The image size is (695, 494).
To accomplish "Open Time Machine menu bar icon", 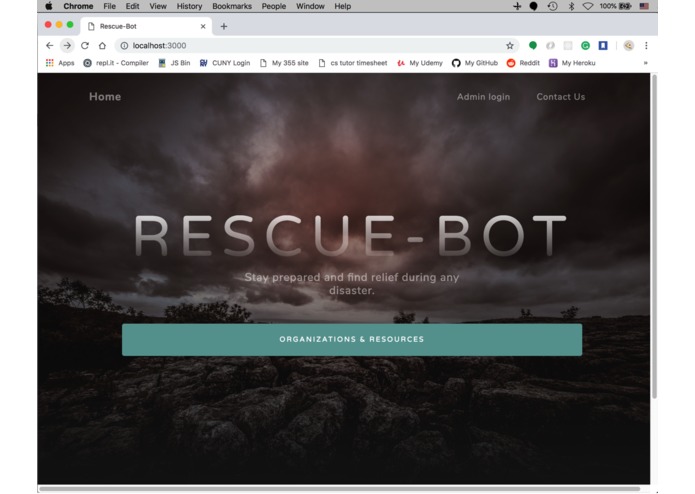I will [x=552, y=6].
